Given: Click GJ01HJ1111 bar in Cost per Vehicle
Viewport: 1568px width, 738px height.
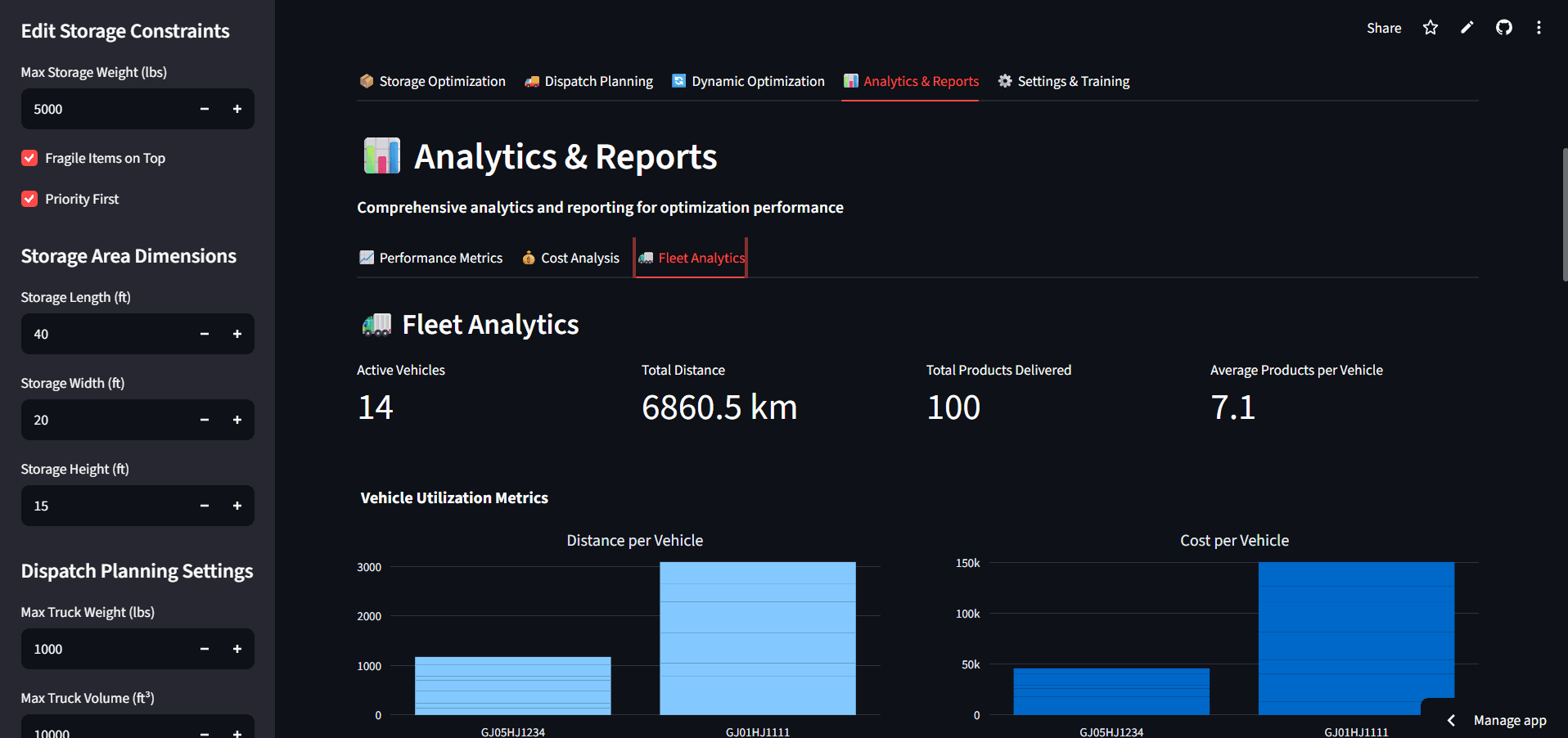Looking at the screenshot, I should [1356, 638].
